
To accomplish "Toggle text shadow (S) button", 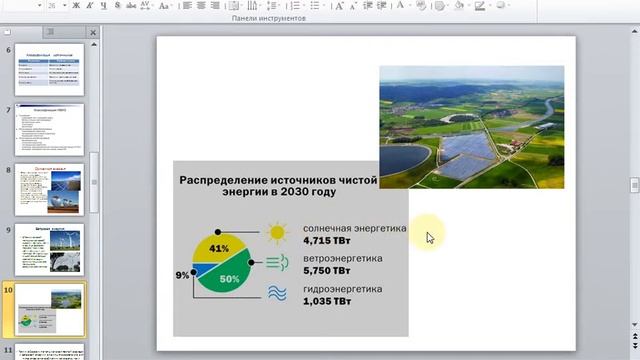I will tap(118, 5).
